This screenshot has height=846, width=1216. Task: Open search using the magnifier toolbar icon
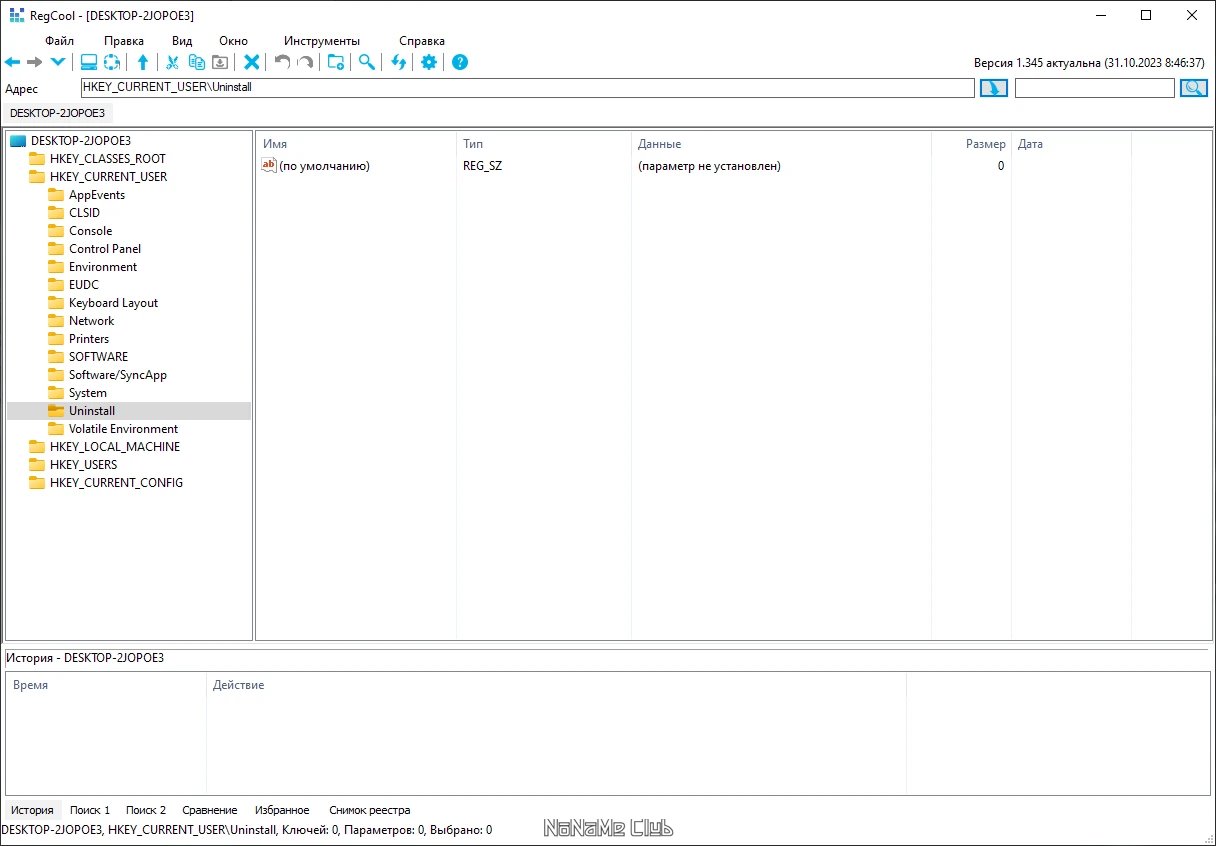(366, 62)
